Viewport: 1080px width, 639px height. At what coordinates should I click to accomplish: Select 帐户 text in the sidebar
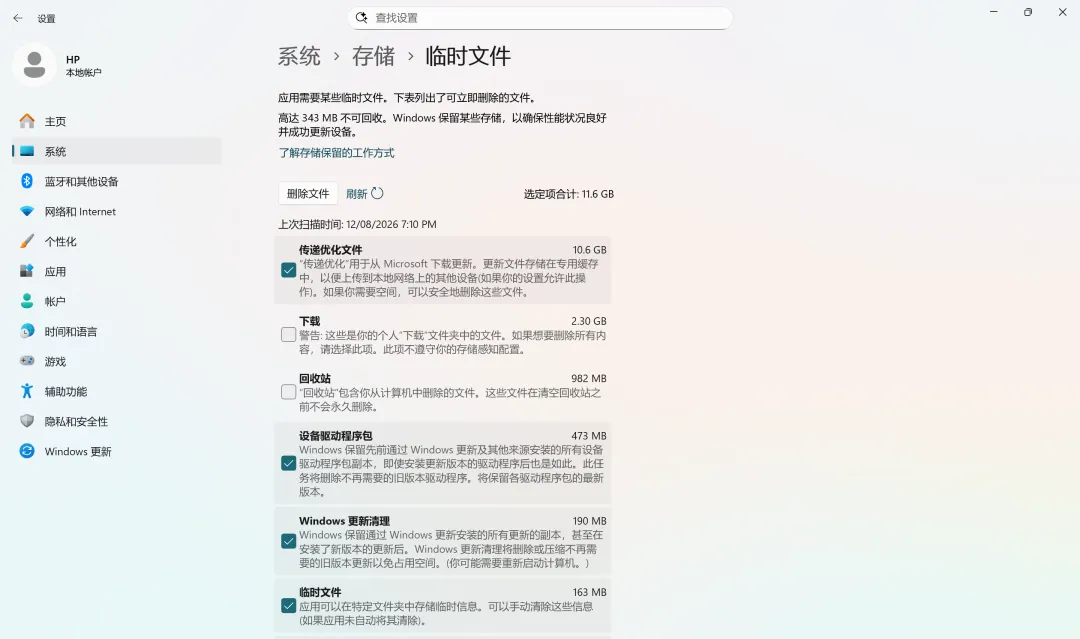pyautogui.click(x=55, y=302)
